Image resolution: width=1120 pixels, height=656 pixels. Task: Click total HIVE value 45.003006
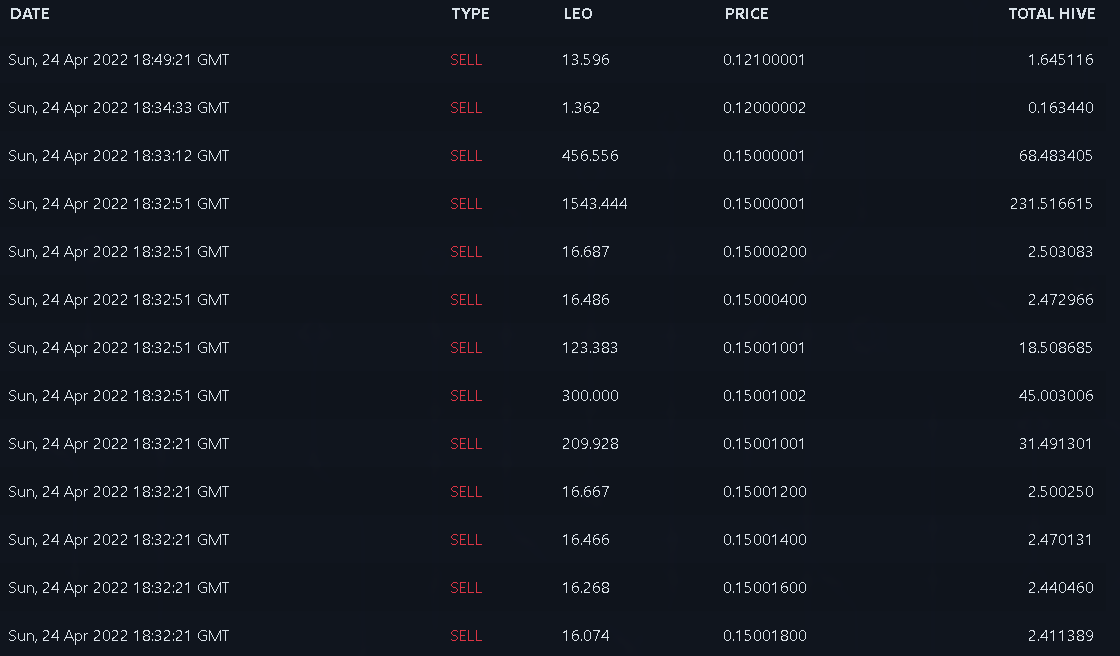point(1056,395)
